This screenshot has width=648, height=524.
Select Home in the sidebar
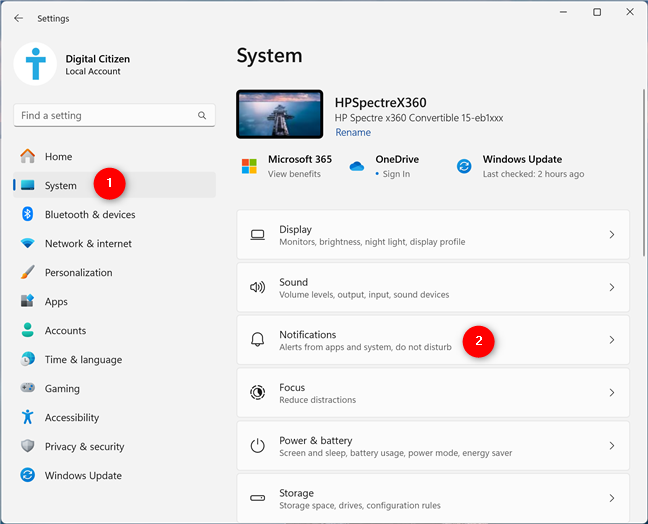58,157
